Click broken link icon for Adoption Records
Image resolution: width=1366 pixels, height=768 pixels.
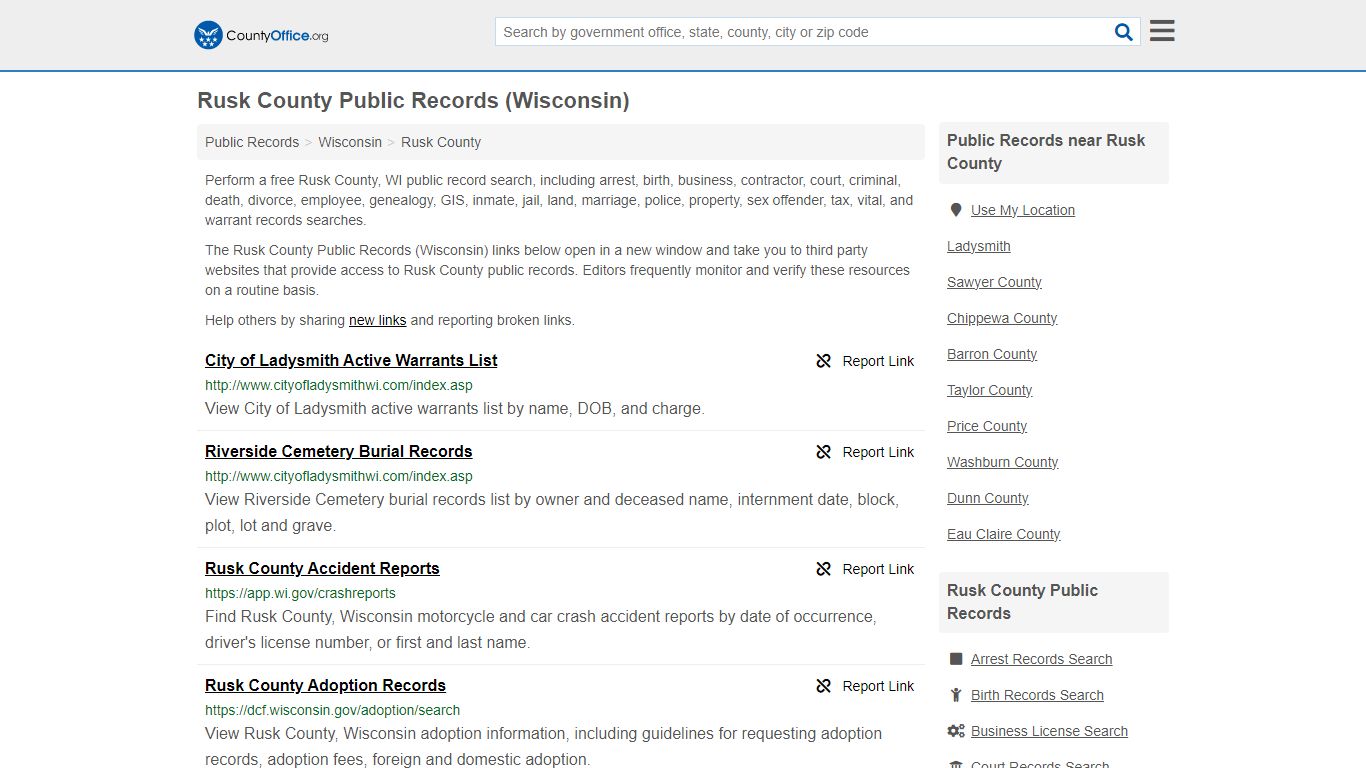coord(824,686)
